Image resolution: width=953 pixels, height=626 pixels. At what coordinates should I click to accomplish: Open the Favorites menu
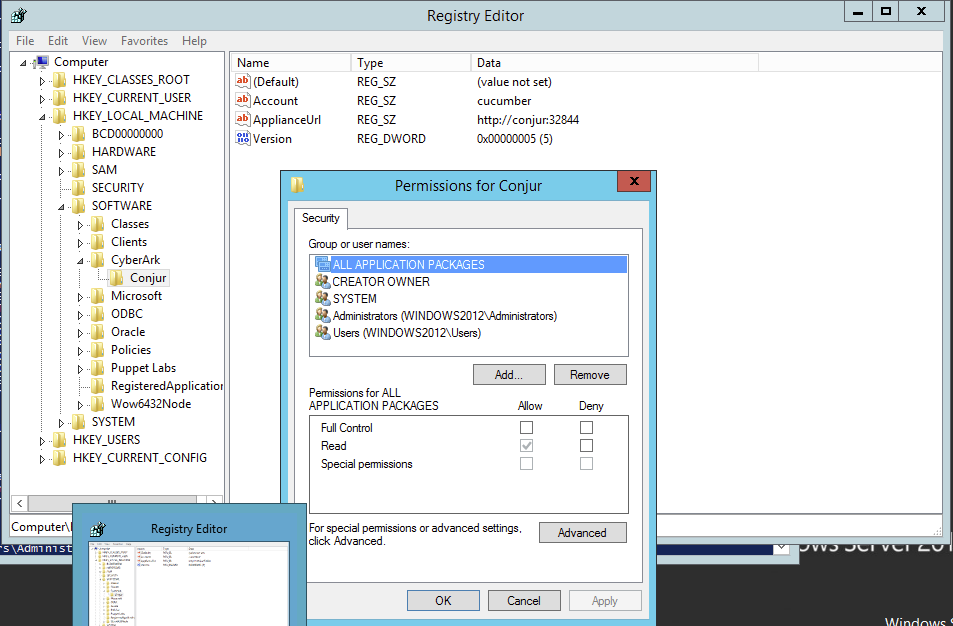click(143, 41)
